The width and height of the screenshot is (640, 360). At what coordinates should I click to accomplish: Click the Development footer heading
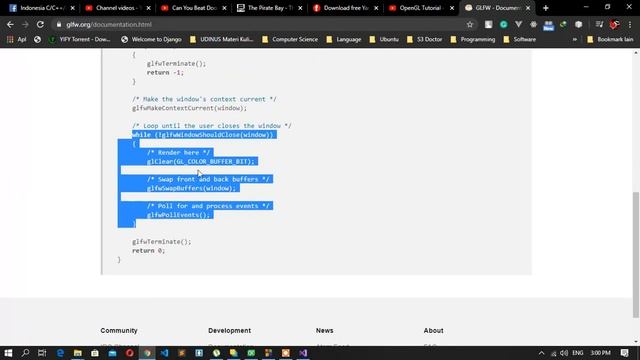point(229,331)
